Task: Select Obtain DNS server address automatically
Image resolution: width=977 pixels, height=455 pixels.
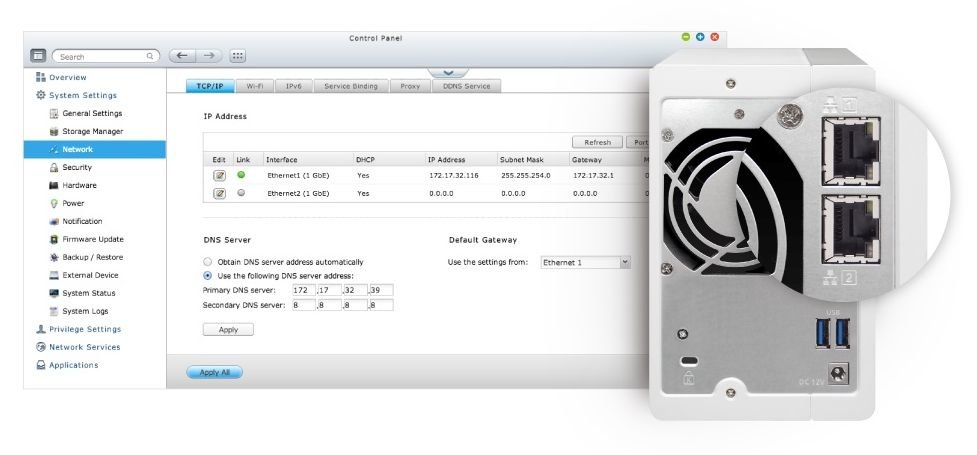Action: click(x=208, y=262)
